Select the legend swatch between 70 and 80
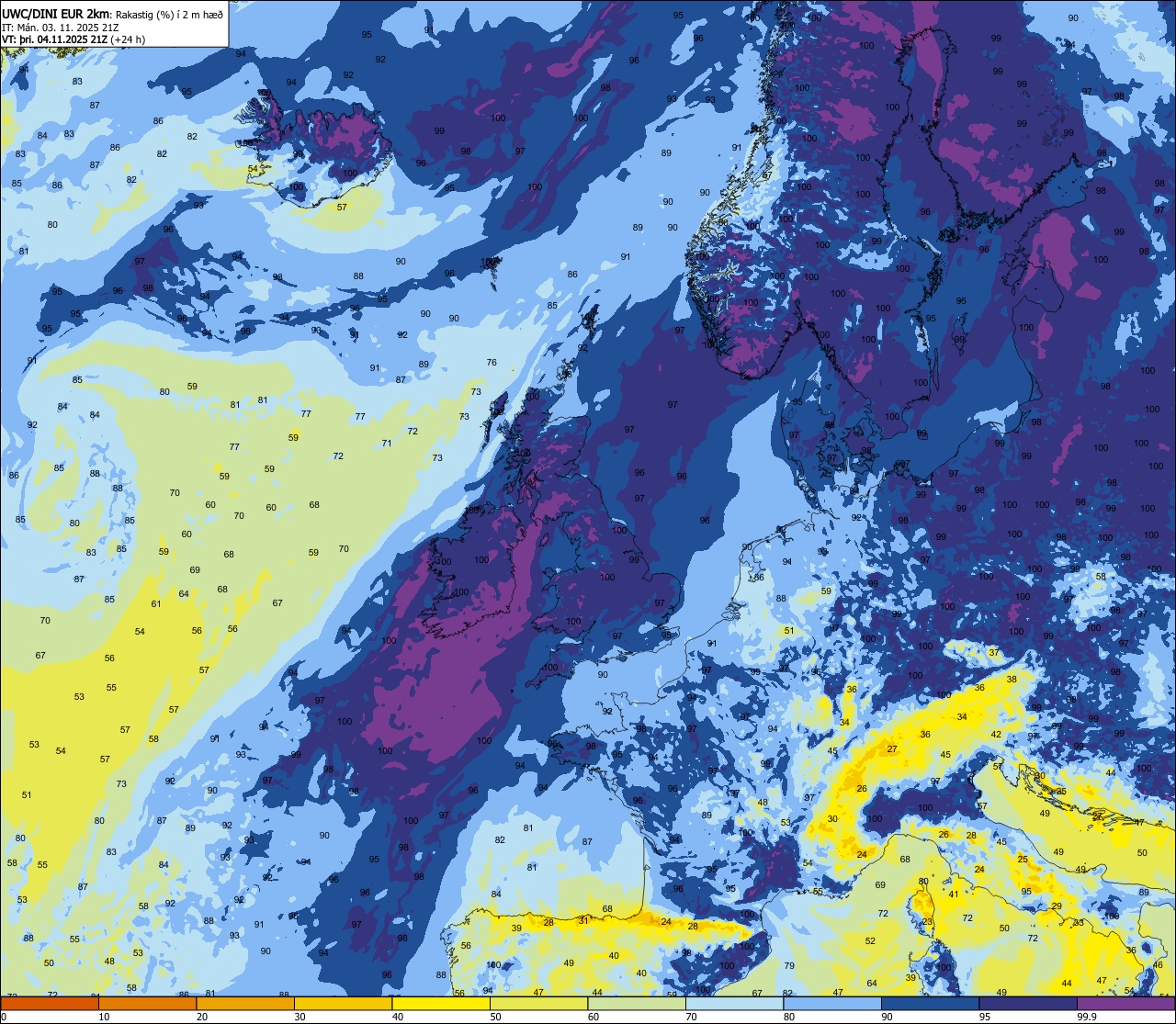Image resolution: width=1176 pixels, height=1024 pixels. [x=735, y=1004]
